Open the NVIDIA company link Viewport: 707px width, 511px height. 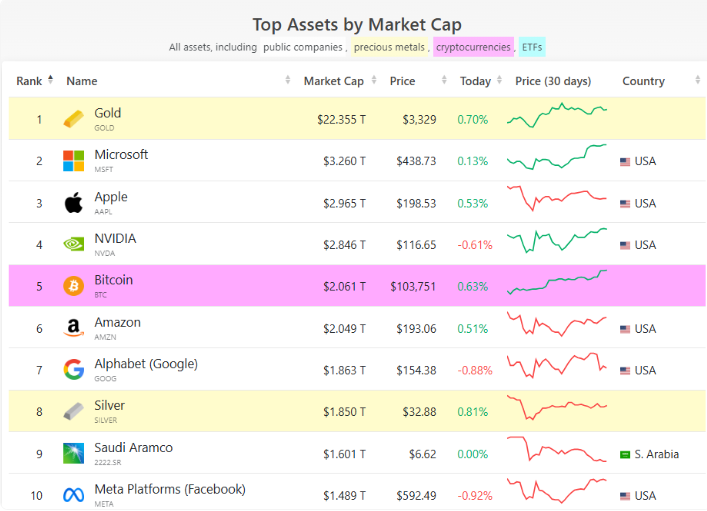[115, 239]
